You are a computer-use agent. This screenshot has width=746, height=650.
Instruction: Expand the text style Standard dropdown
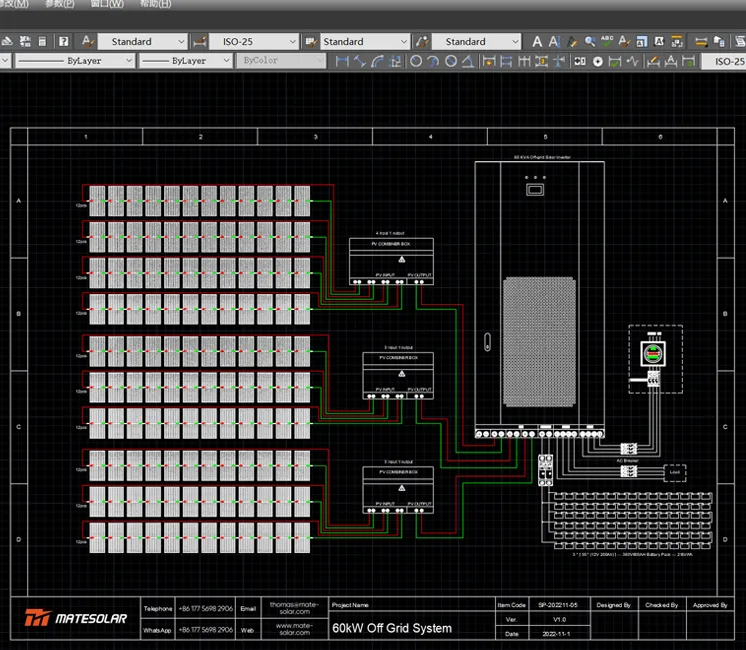181,42
